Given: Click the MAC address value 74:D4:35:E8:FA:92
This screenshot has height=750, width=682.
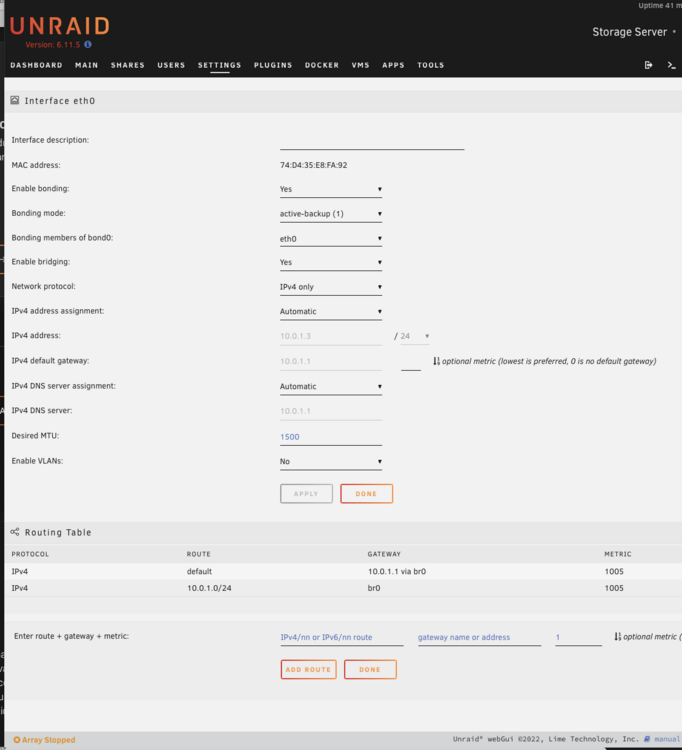Looking at the screenshot, I should pos(314,165).
